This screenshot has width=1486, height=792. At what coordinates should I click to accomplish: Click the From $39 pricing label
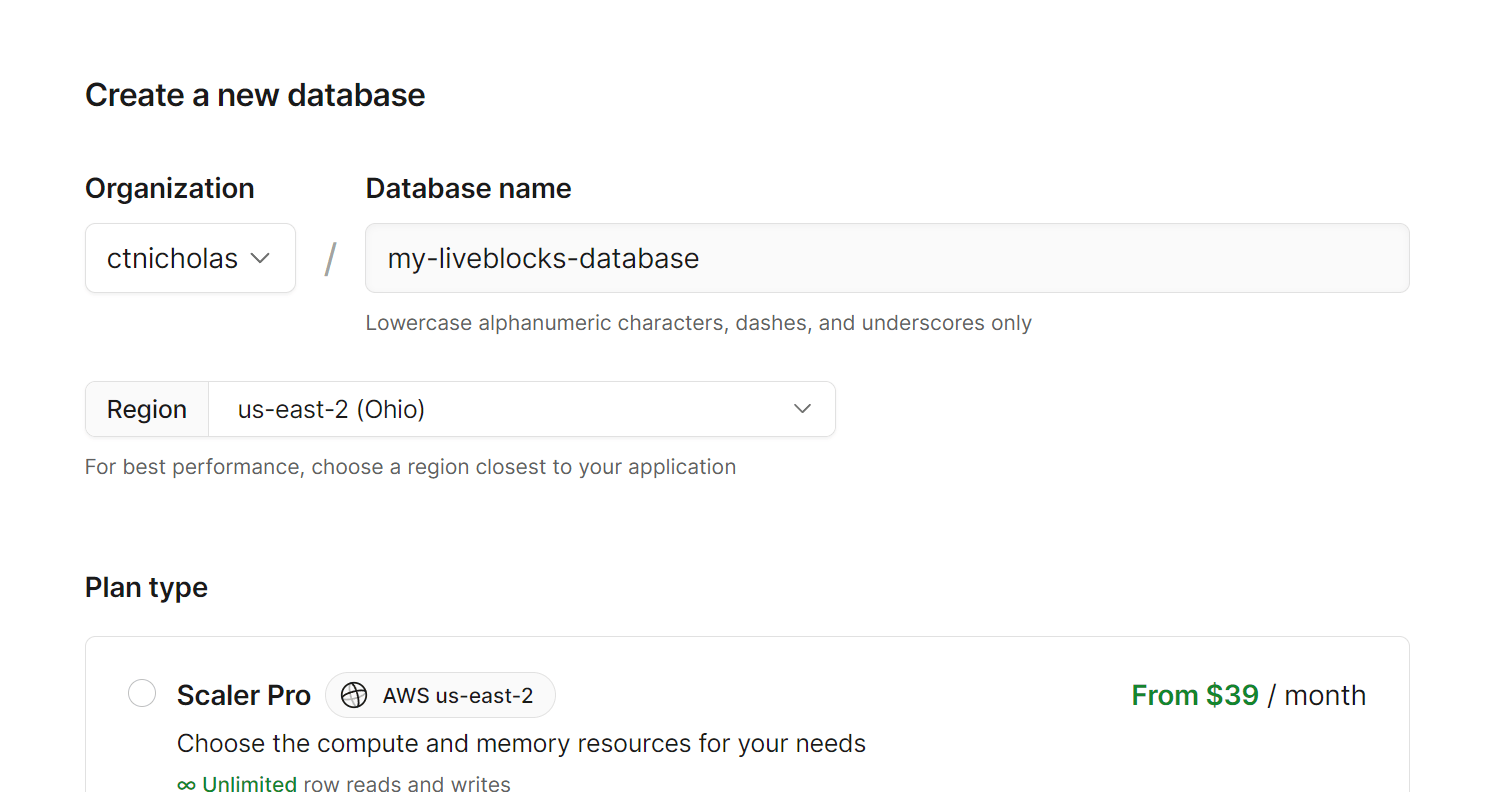pos(1195,694)
